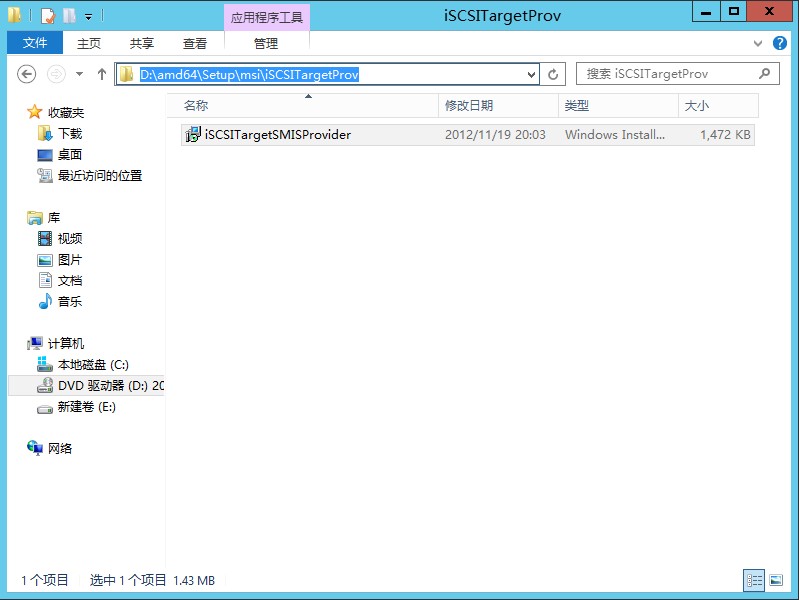Click the 计算机 computer icon
799x600 pixels.
[35, 344]
